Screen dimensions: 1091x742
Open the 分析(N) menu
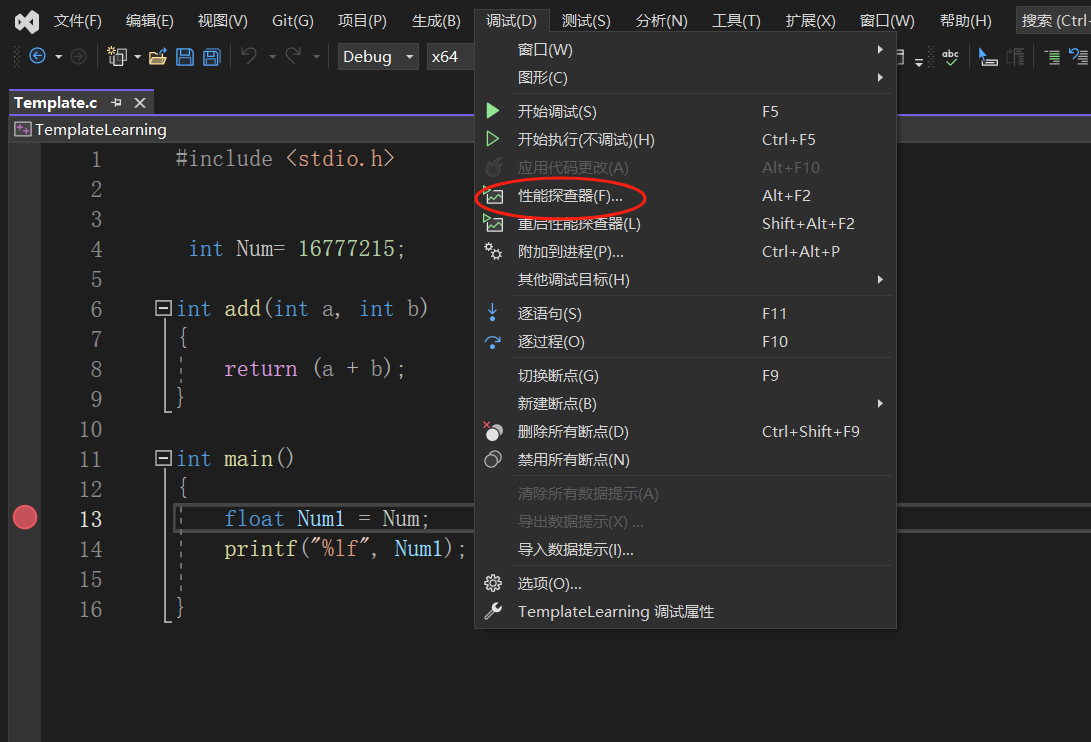[x=662, y=21]
